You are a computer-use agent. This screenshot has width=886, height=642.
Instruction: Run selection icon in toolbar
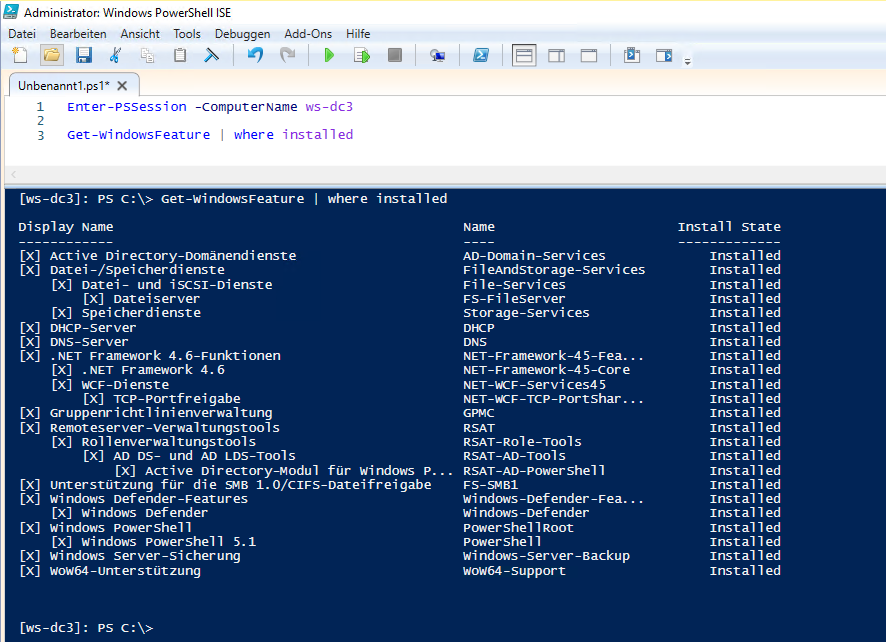click(x=362, y=55)
